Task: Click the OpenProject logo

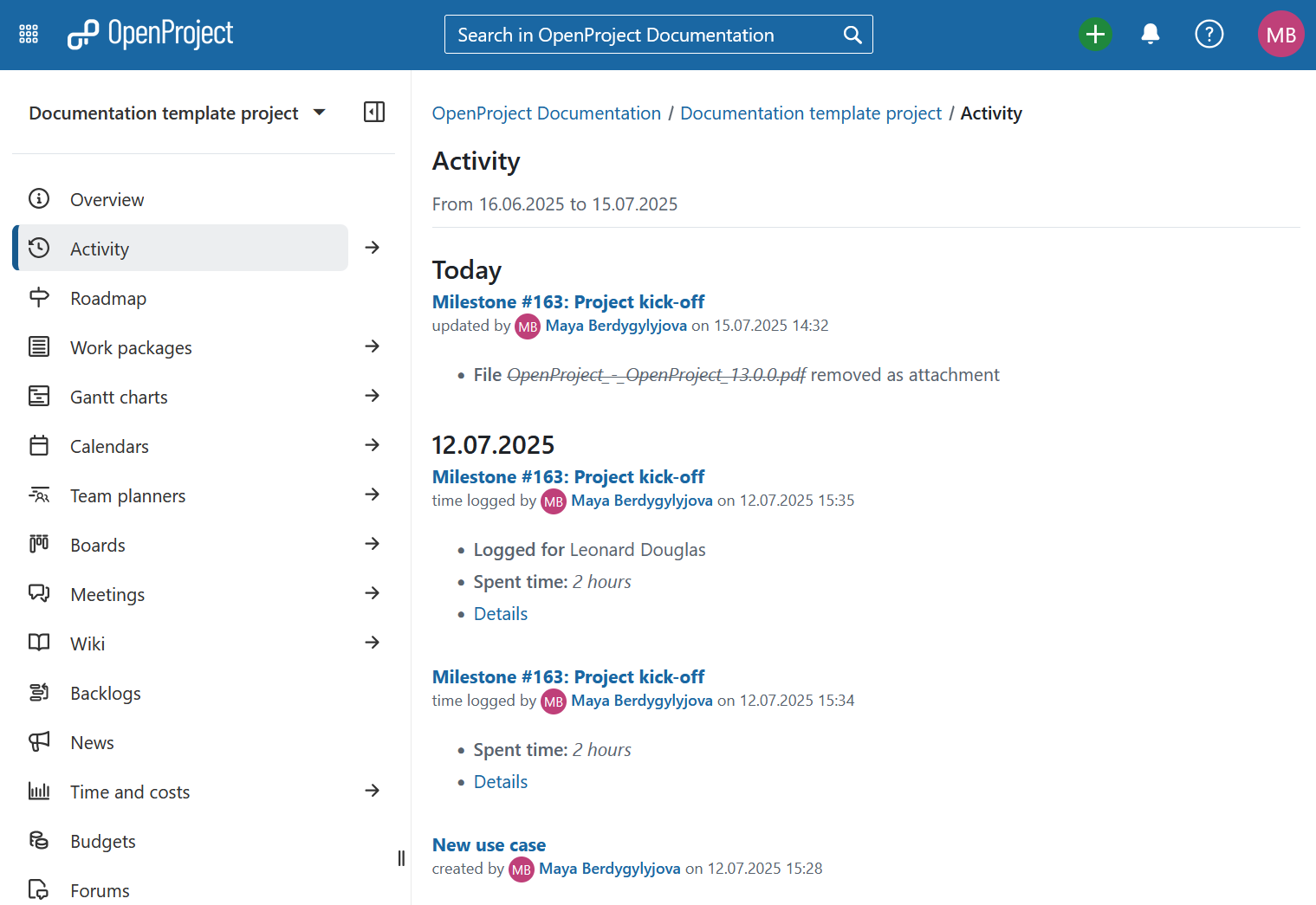Action: (150, 35)
